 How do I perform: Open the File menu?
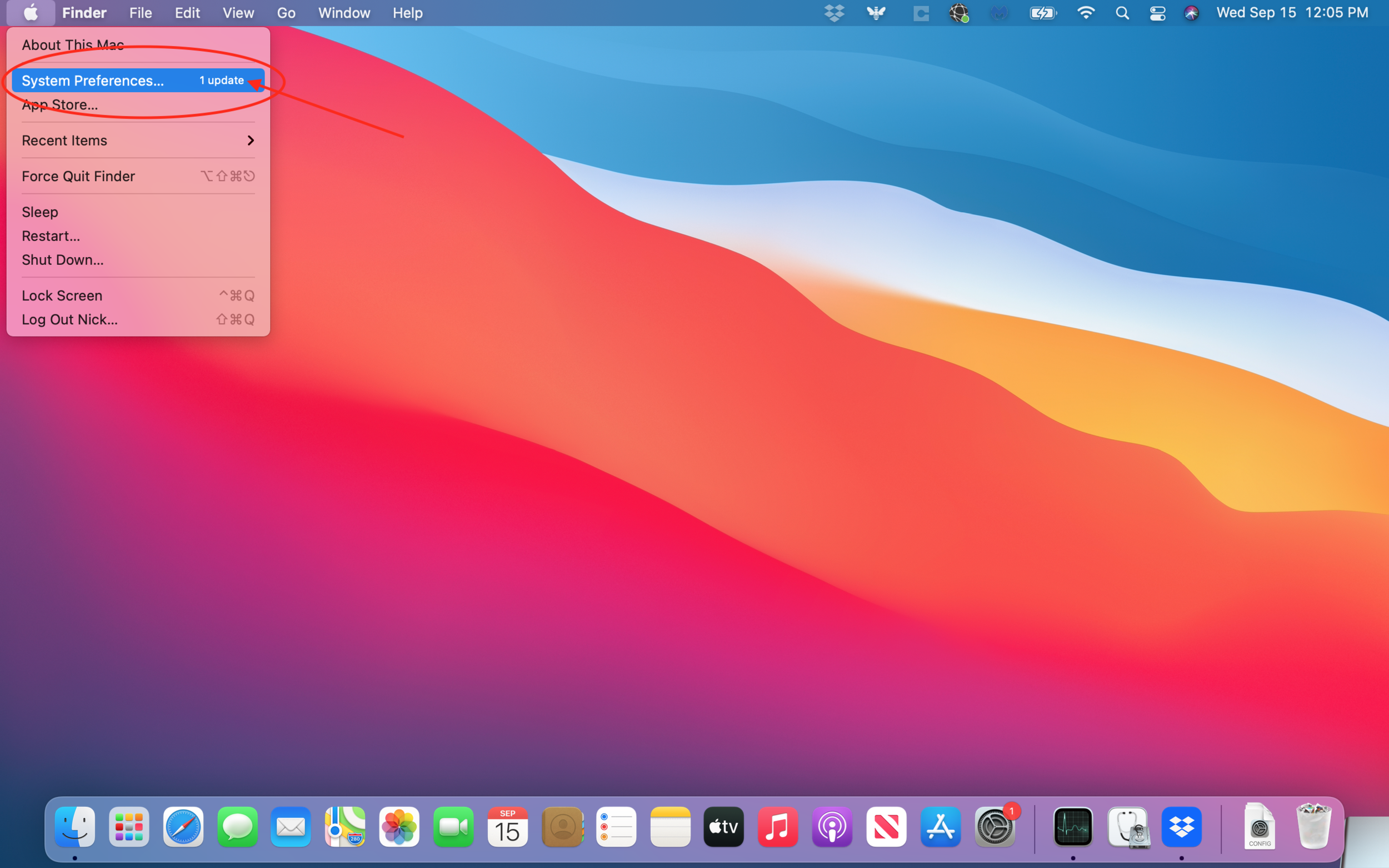pyautogui.click(x=141, y=13)
